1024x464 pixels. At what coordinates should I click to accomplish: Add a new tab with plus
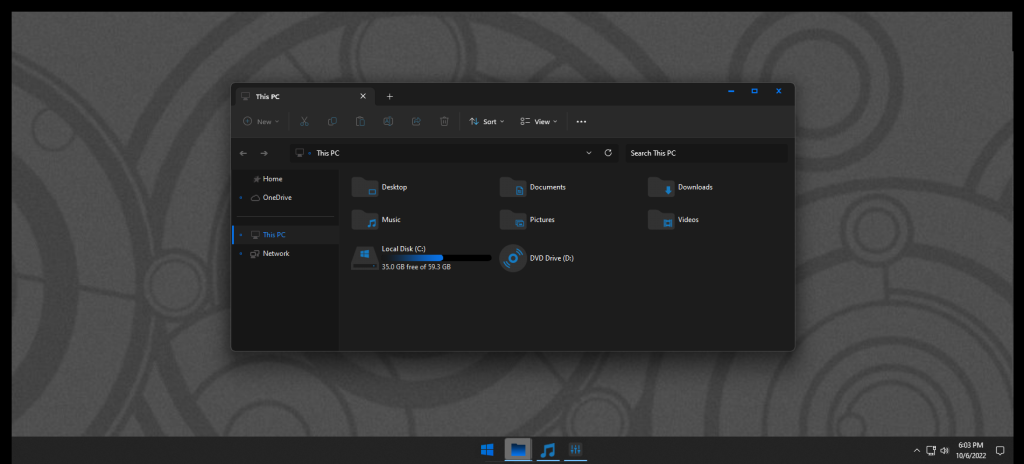tap(390, 96)
